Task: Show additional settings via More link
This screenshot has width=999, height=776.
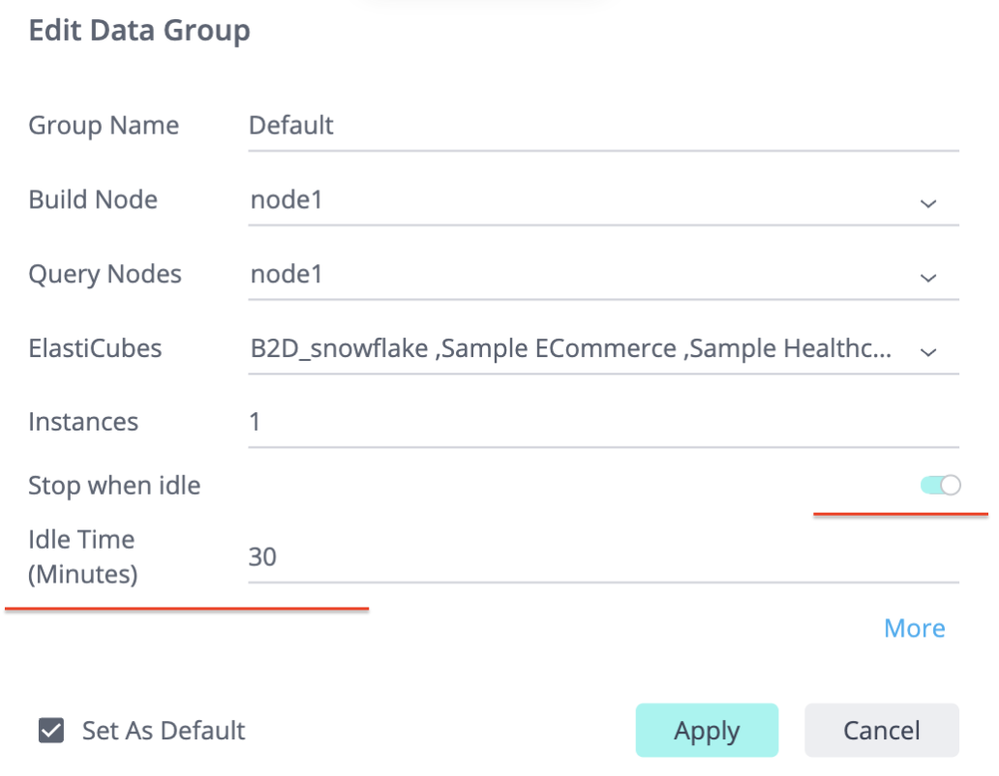Action: (x=914, y=628)
